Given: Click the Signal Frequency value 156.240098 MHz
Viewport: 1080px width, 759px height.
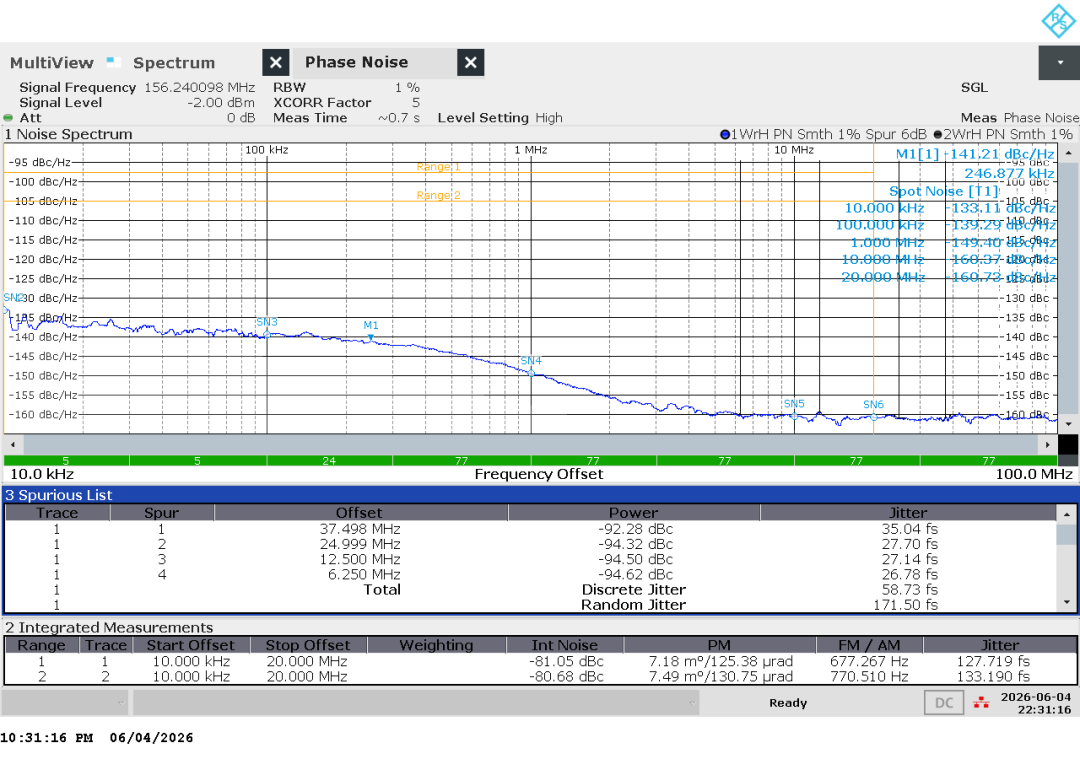Looking at the screenshot, I should (x=199, y=87).
